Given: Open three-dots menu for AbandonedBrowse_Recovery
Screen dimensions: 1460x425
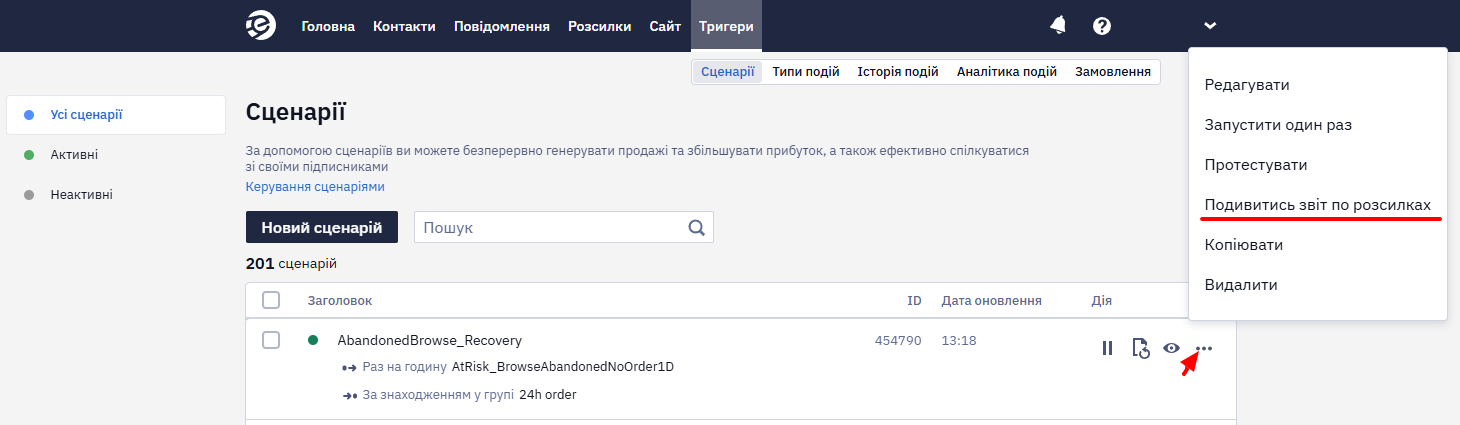Looking at the screenshot, I should point(1204,348).
